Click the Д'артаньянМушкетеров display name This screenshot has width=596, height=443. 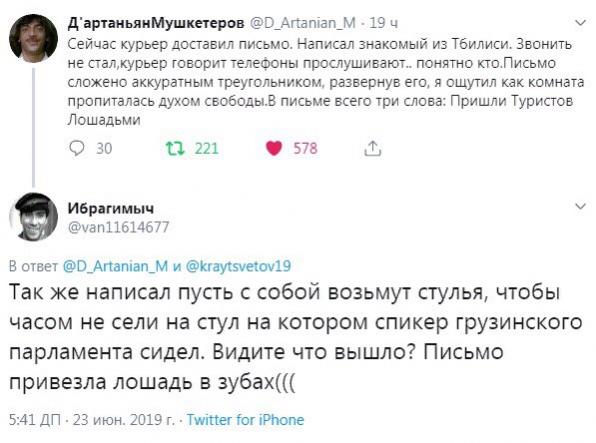[156, 23]
